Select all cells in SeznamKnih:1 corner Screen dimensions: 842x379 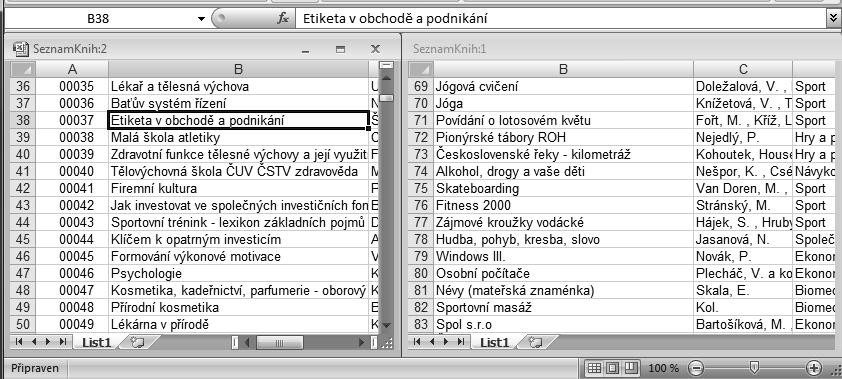point(421,69)
